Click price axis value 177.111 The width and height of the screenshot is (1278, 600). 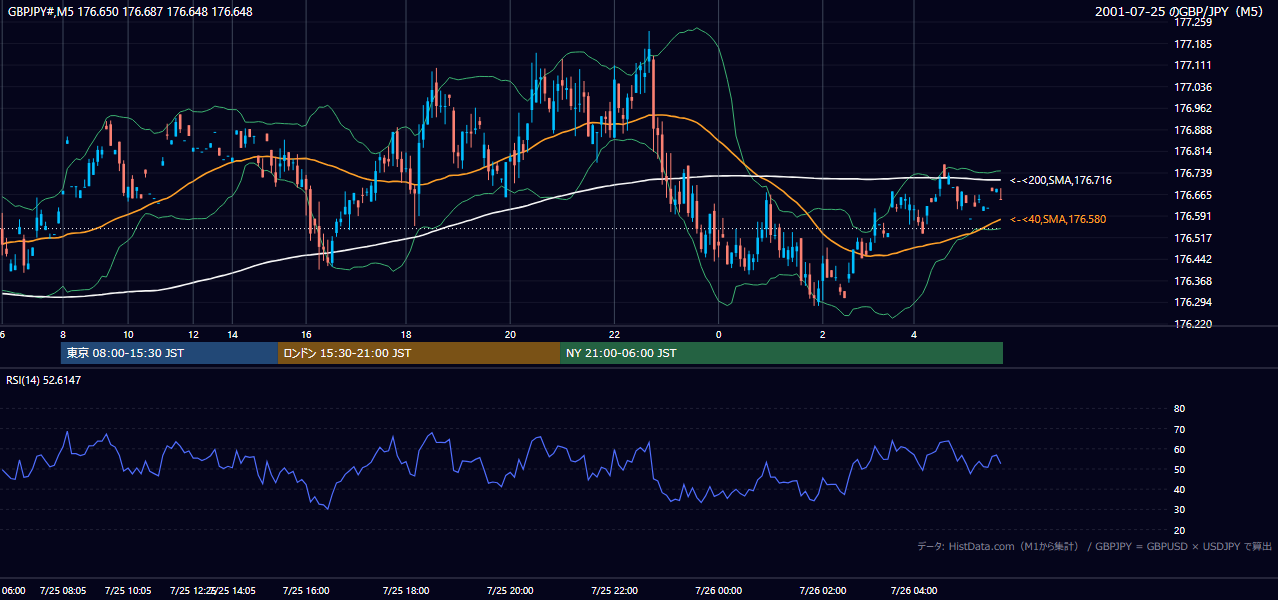pyautogui.click(x=1193, y=65)
